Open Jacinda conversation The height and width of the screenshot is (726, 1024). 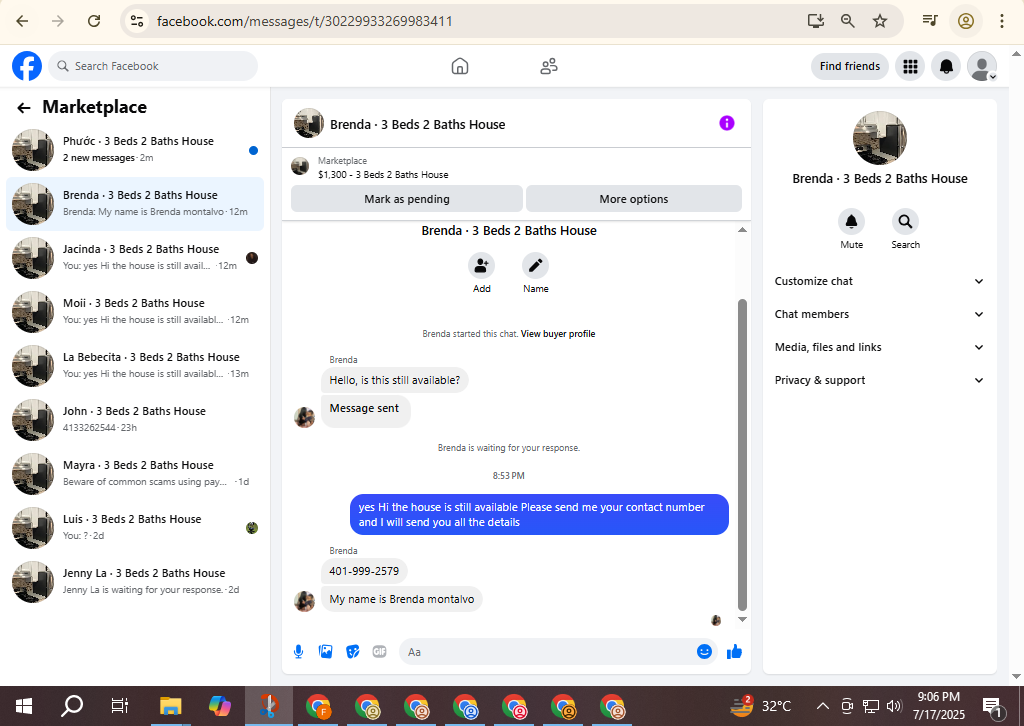tap(135, 258)
